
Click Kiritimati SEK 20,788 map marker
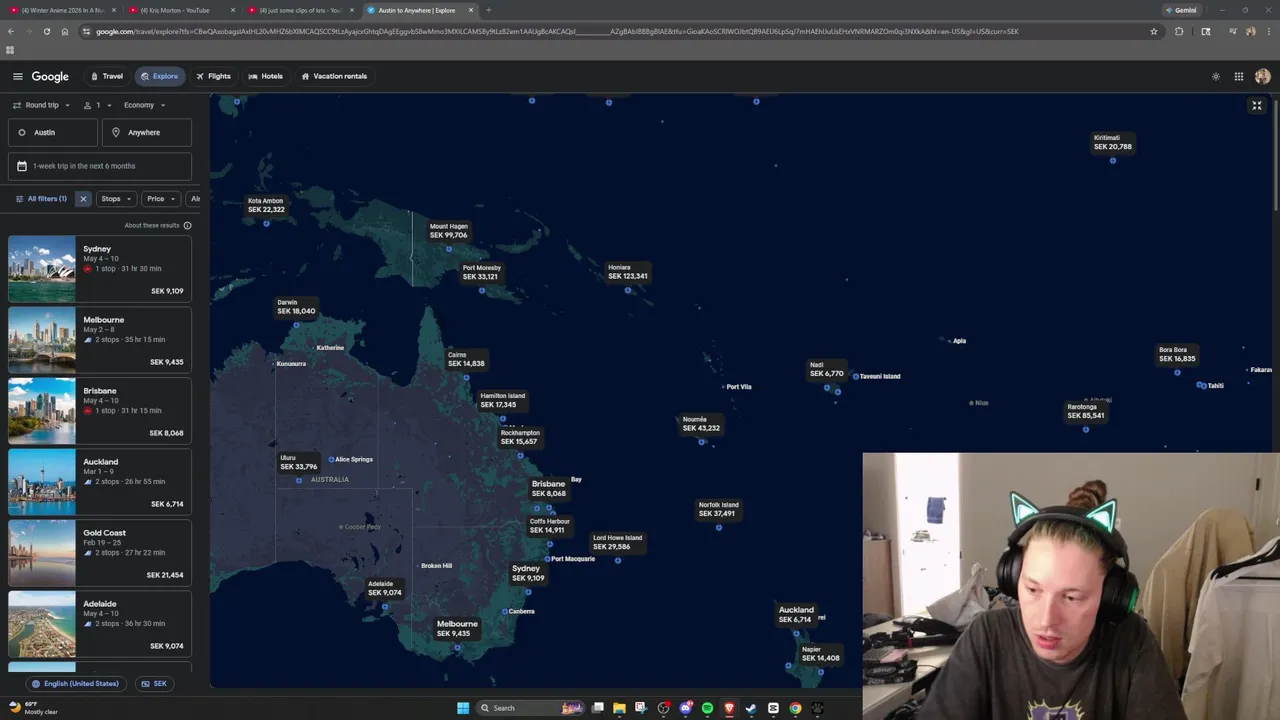pyautogui.click(x=1113, y=143)
